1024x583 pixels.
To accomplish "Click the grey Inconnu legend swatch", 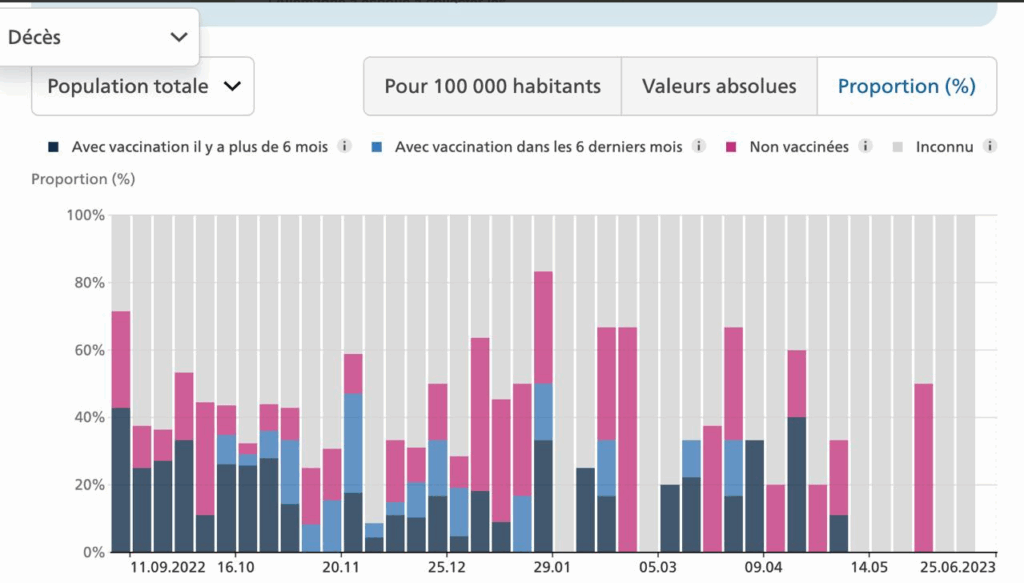I will 897,147.
